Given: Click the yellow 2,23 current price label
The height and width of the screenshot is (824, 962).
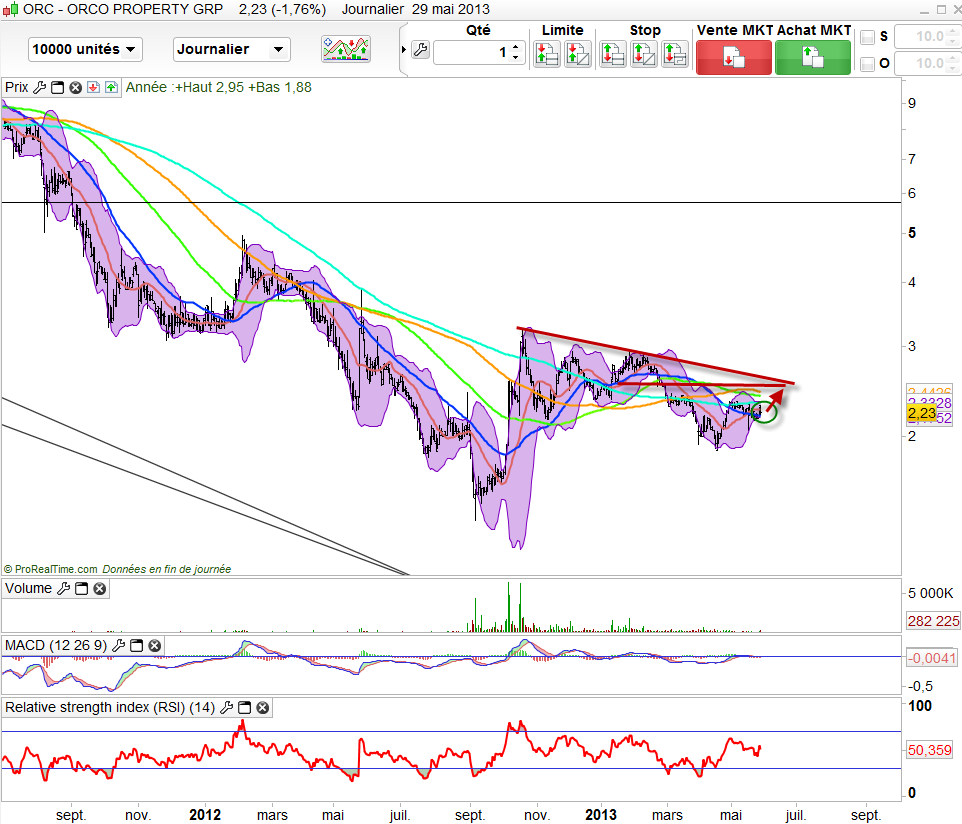Looking at the screenshot, I should click(921, 412).
